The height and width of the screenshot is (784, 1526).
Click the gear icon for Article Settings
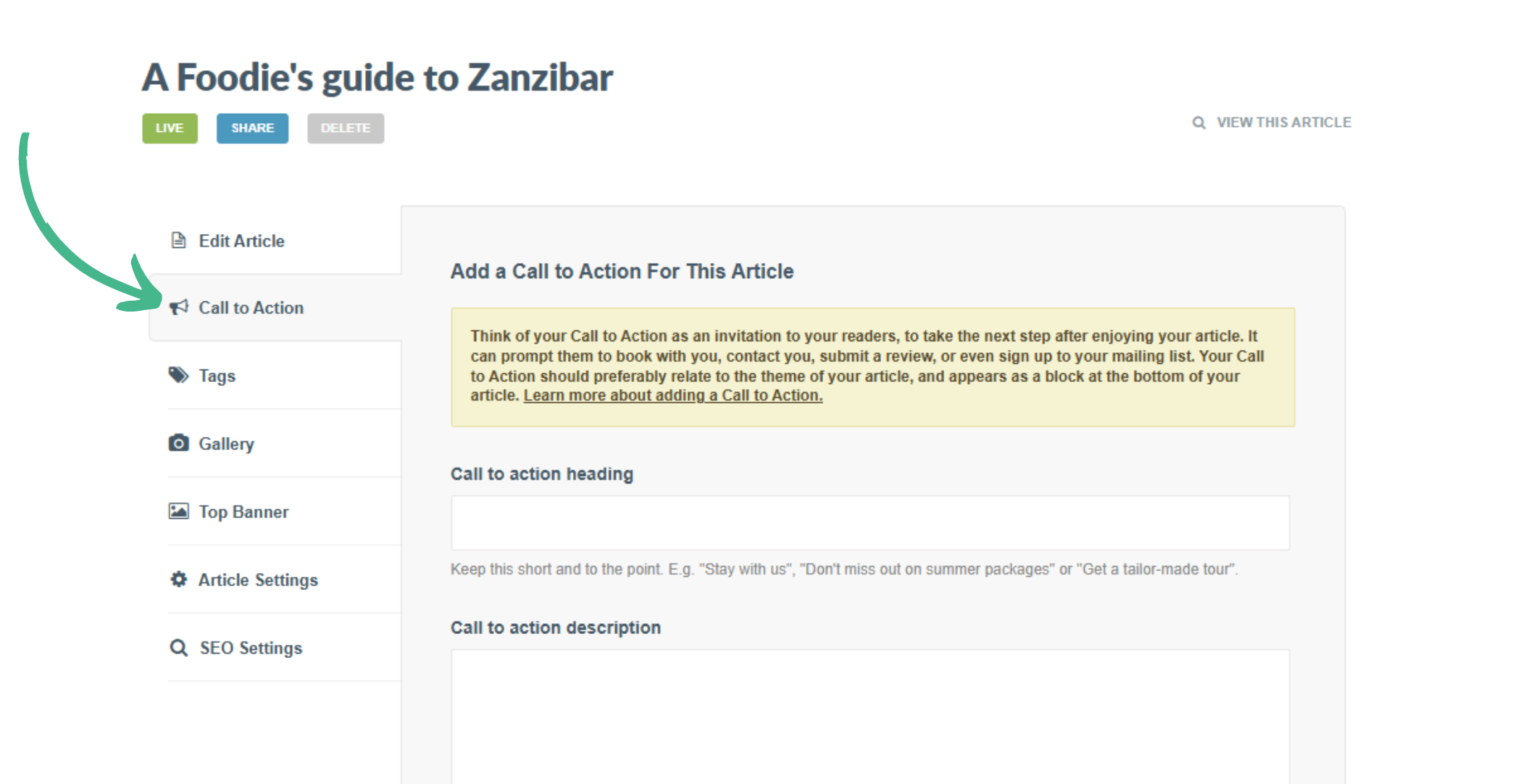point(178,579)
